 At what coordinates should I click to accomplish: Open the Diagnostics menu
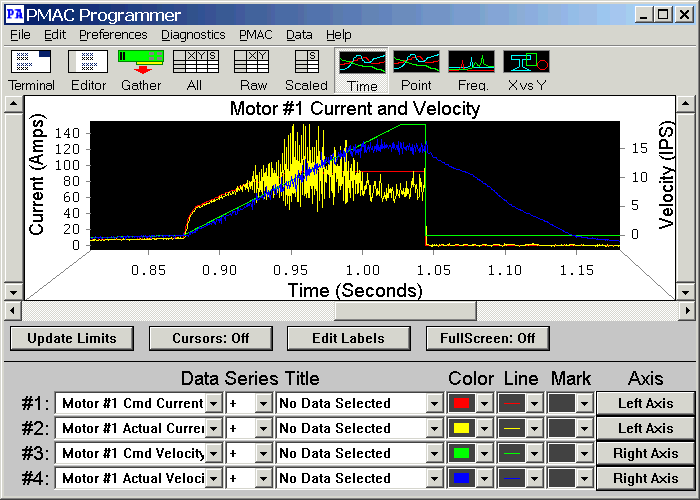pos(193,34)
